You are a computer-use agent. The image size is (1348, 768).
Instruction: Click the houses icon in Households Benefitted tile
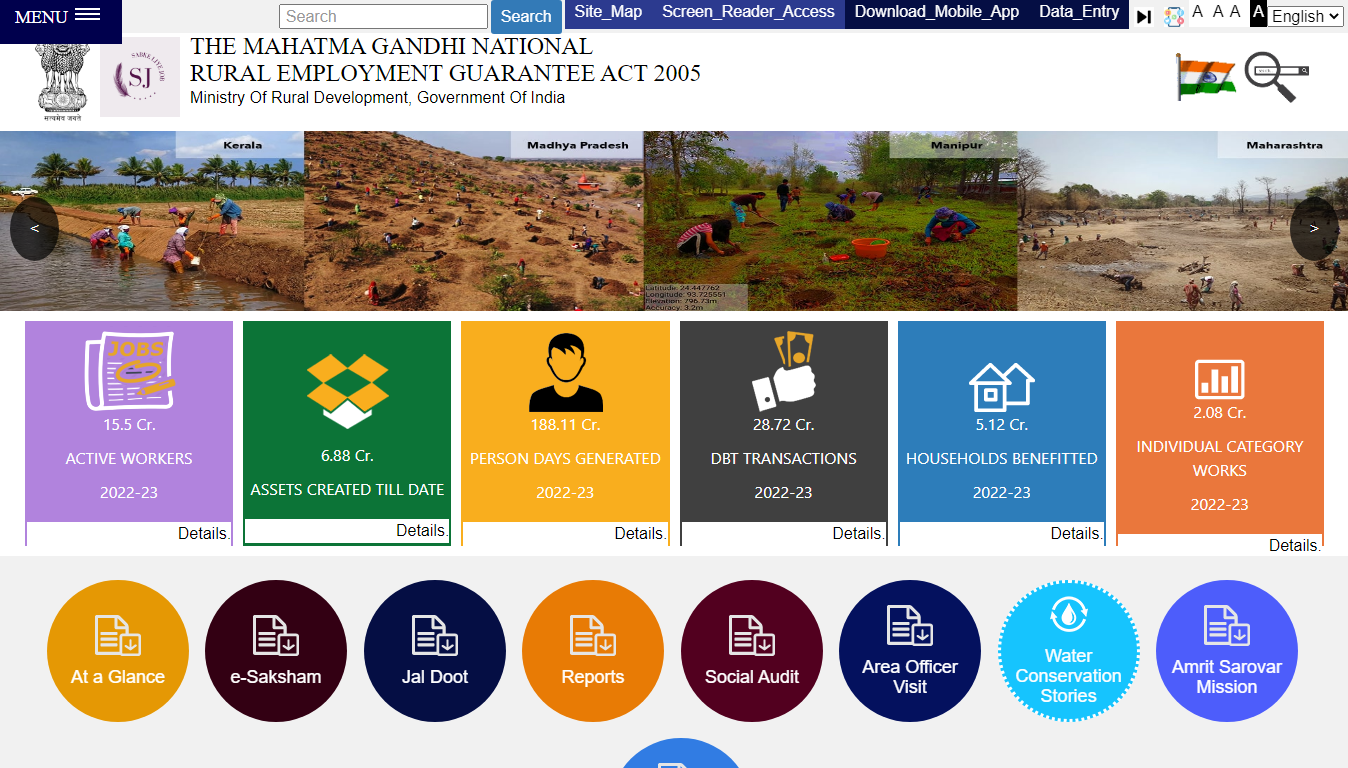(1001, 387)
